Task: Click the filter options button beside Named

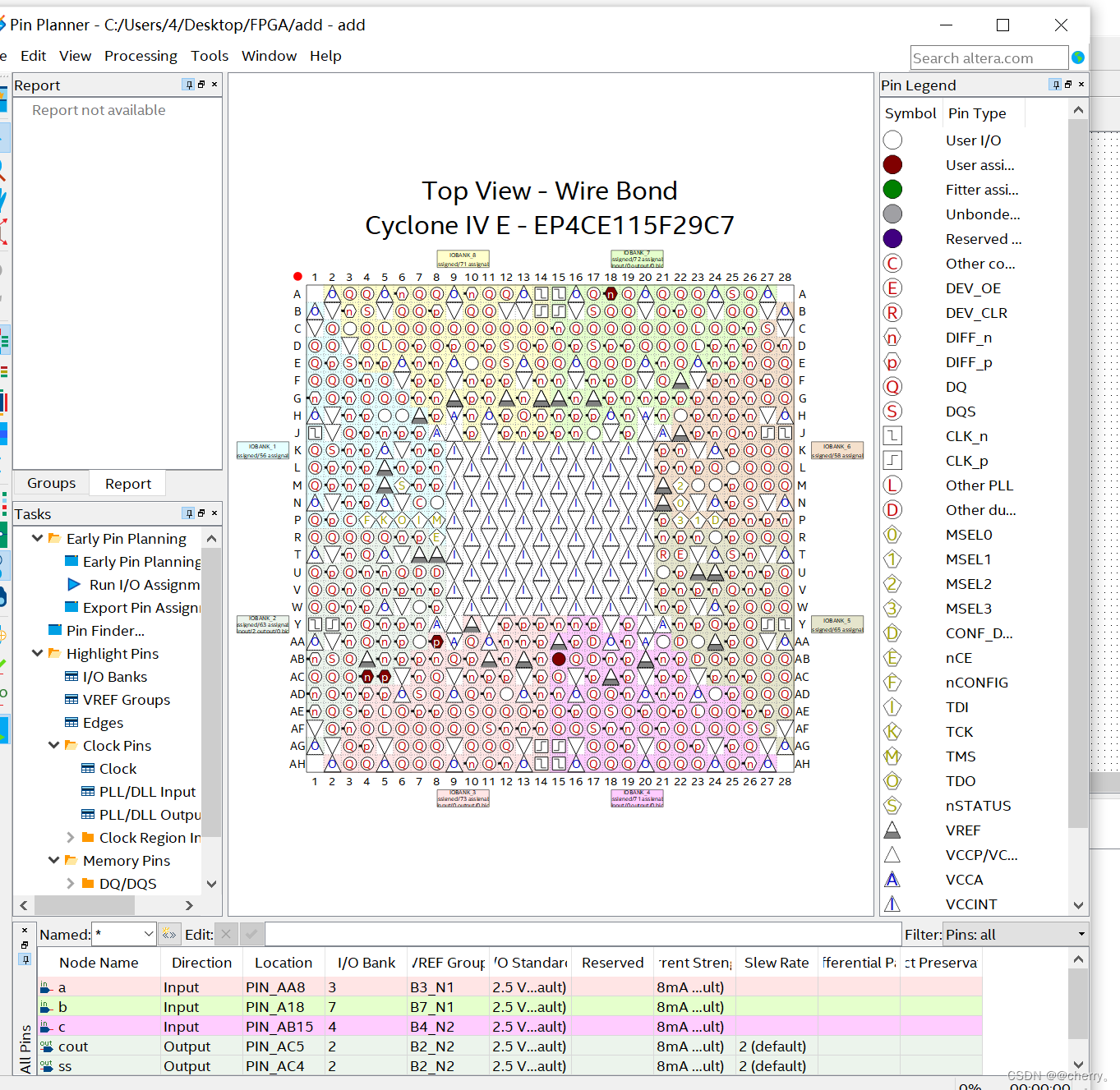Action: pos(169,934)
